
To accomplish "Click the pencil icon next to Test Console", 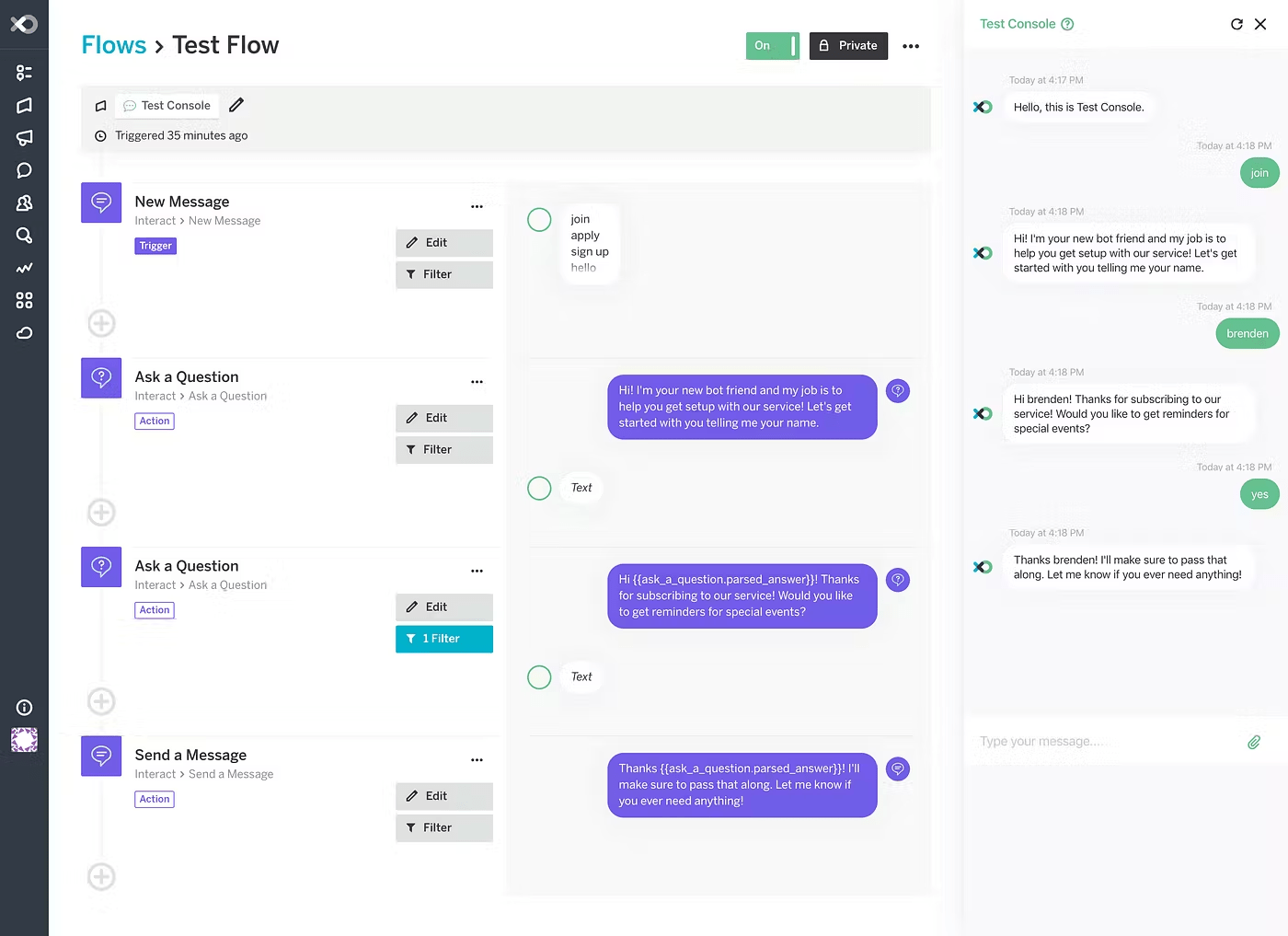I will coord(236,105).
